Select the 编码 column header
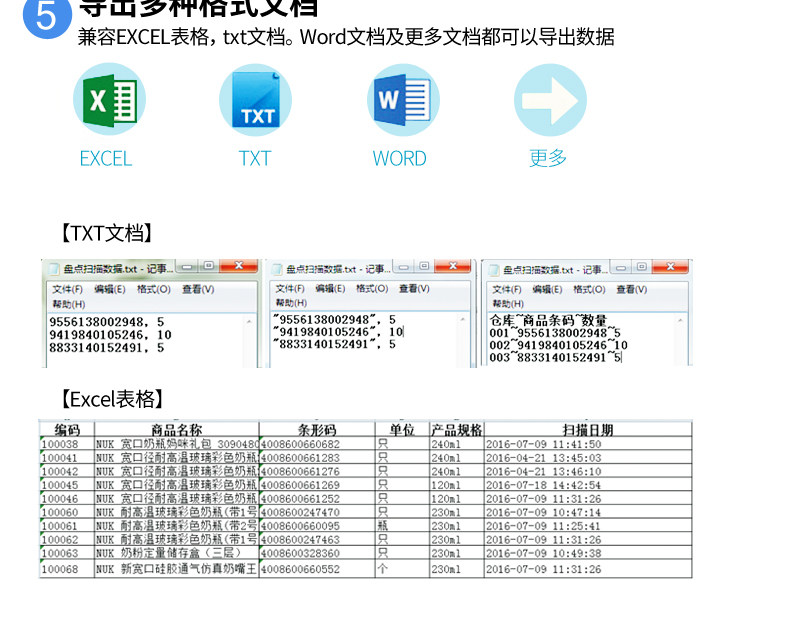This screenshot has width=790, height=640. coord(67,430)
